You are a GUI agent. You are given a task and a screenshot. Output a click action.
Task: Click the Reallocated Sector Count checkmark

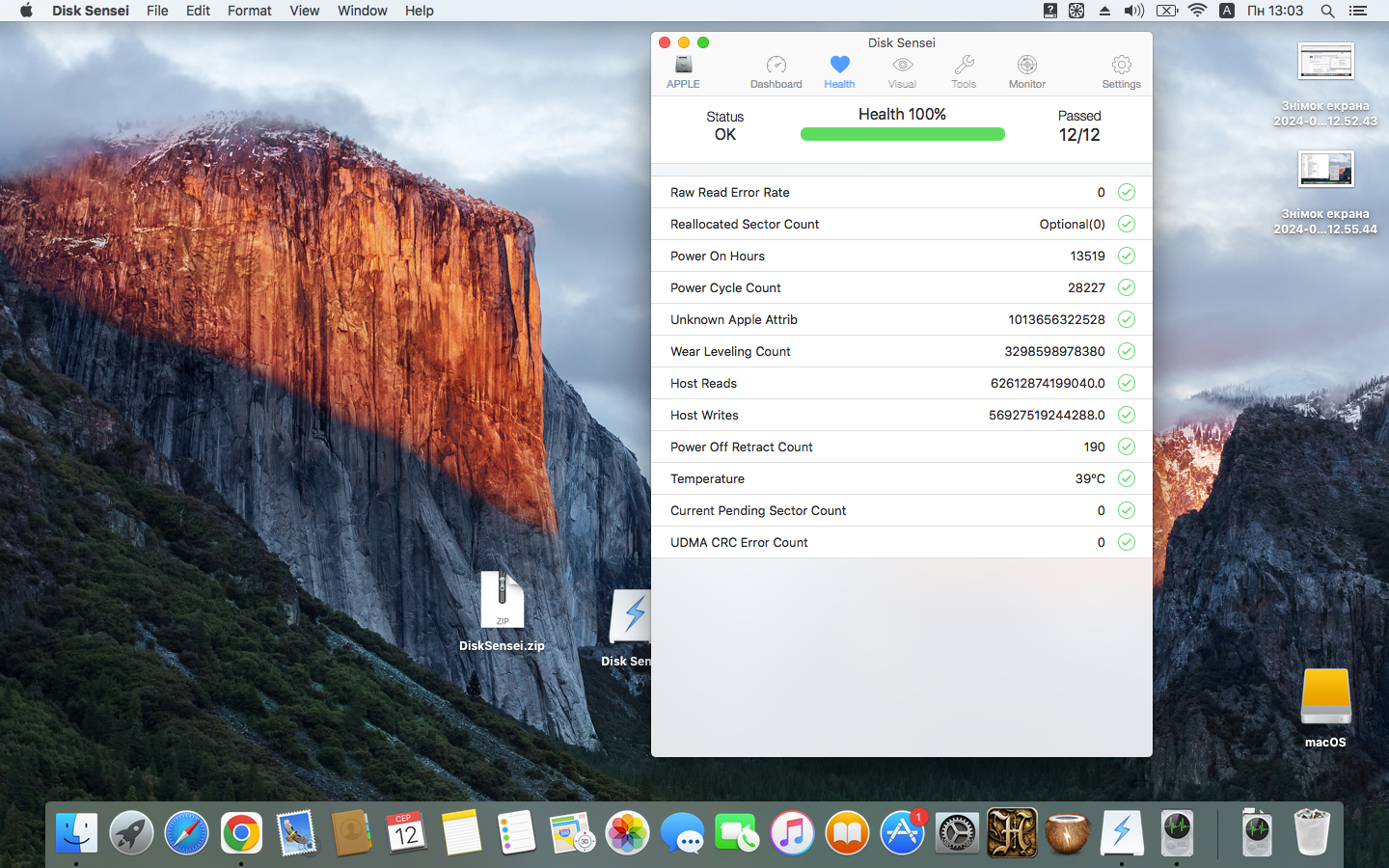1127,224
